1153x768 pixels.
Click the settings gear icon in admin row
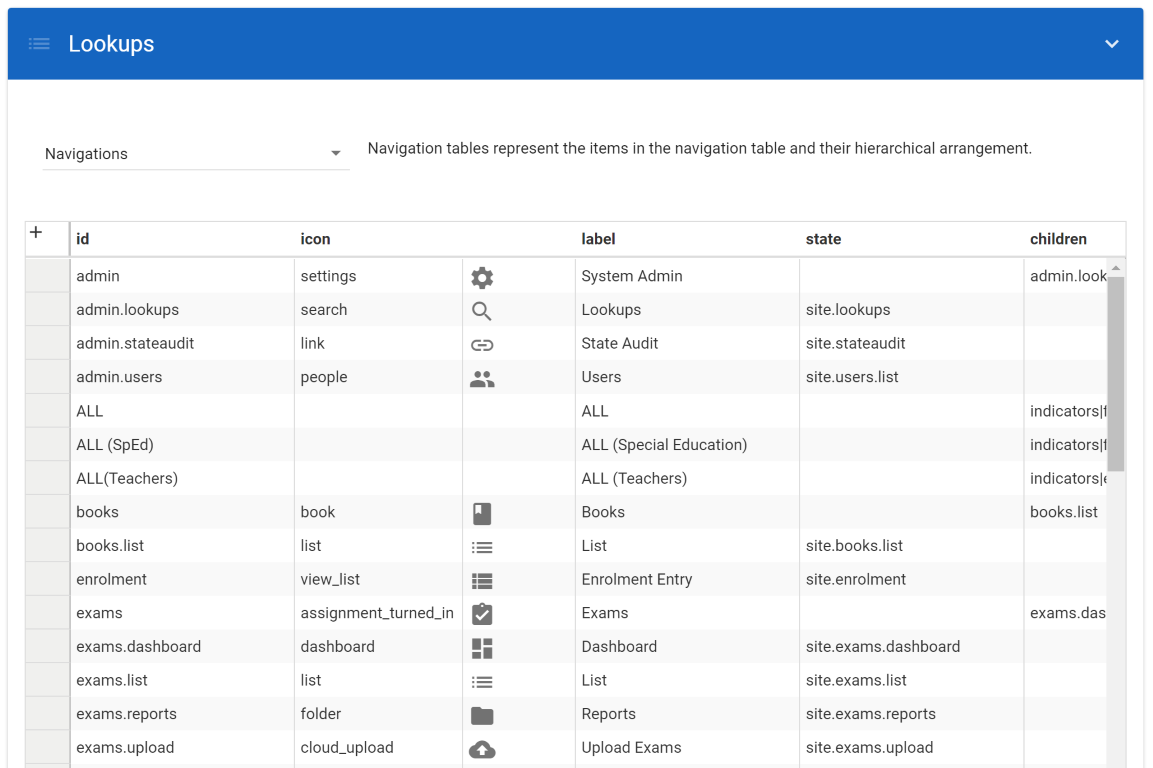point(482,278)
